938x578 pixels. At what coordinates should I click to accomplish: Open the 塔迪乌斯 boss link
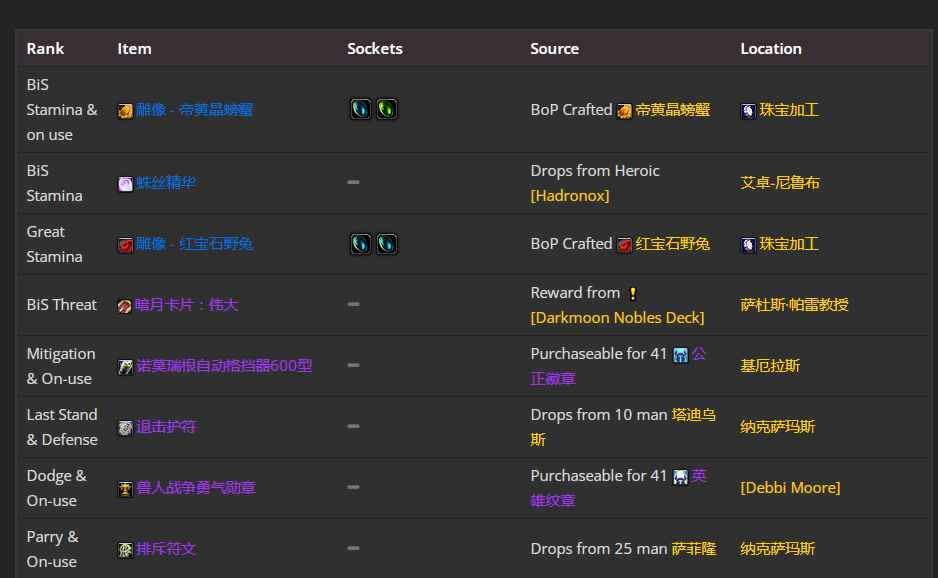[693, 415]
